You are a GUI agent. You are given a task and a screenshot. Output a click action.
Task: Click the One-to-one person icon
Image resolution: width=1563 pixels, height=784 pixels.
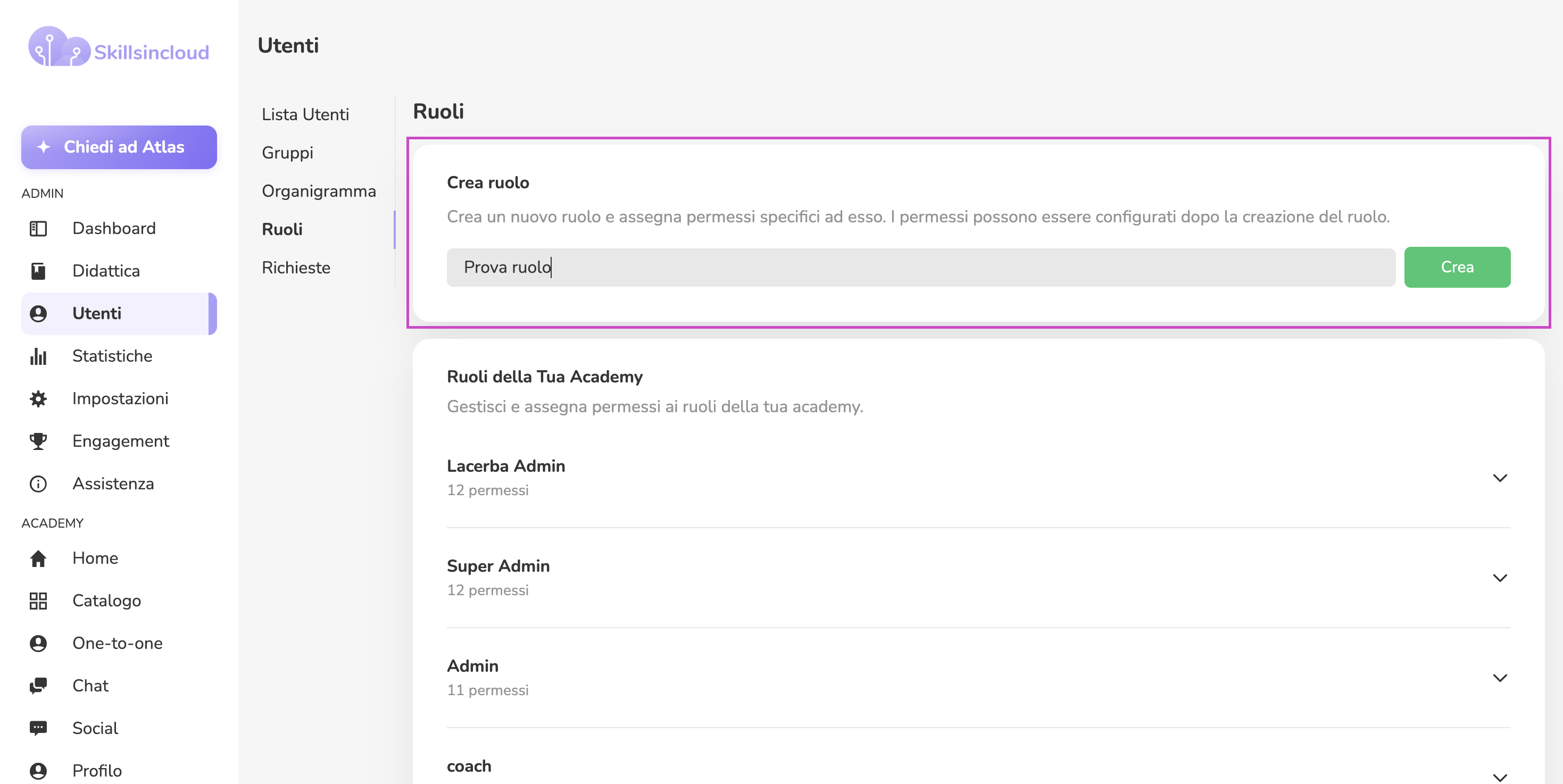(x=38, y=643)
